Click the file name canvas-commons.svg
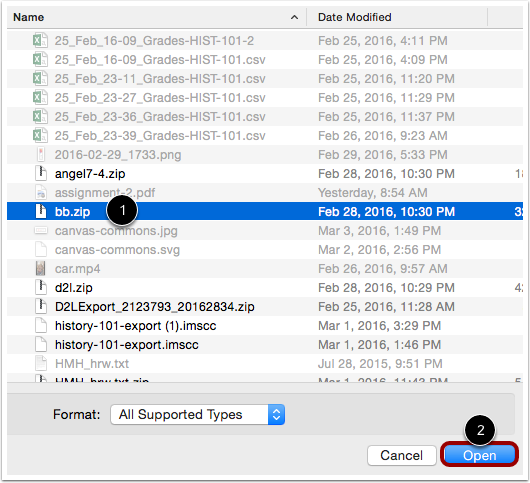The width and height of the screenshot is (530, 483). (x=117, y=250)
